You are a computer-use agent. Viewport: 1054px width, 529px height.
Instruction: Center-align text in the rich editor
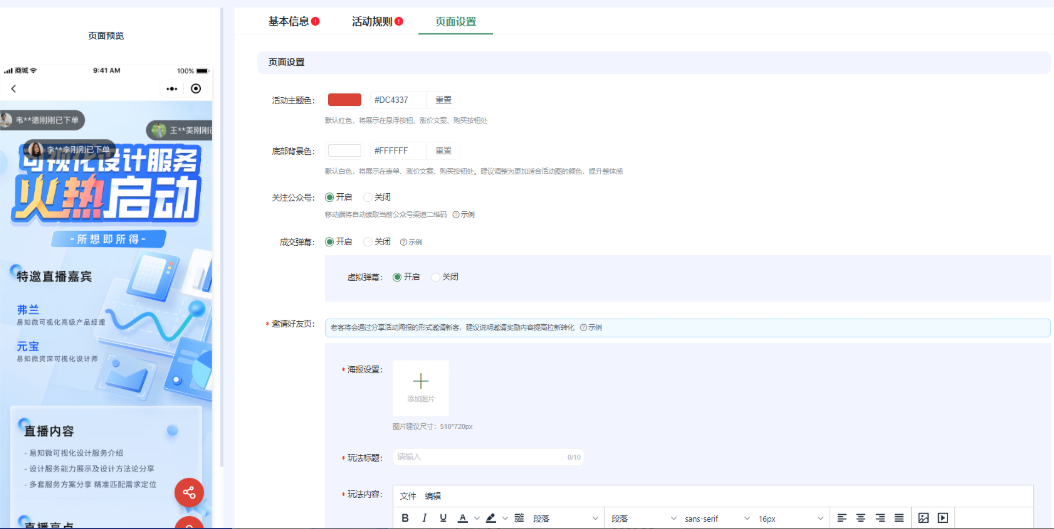coord(860,518)
